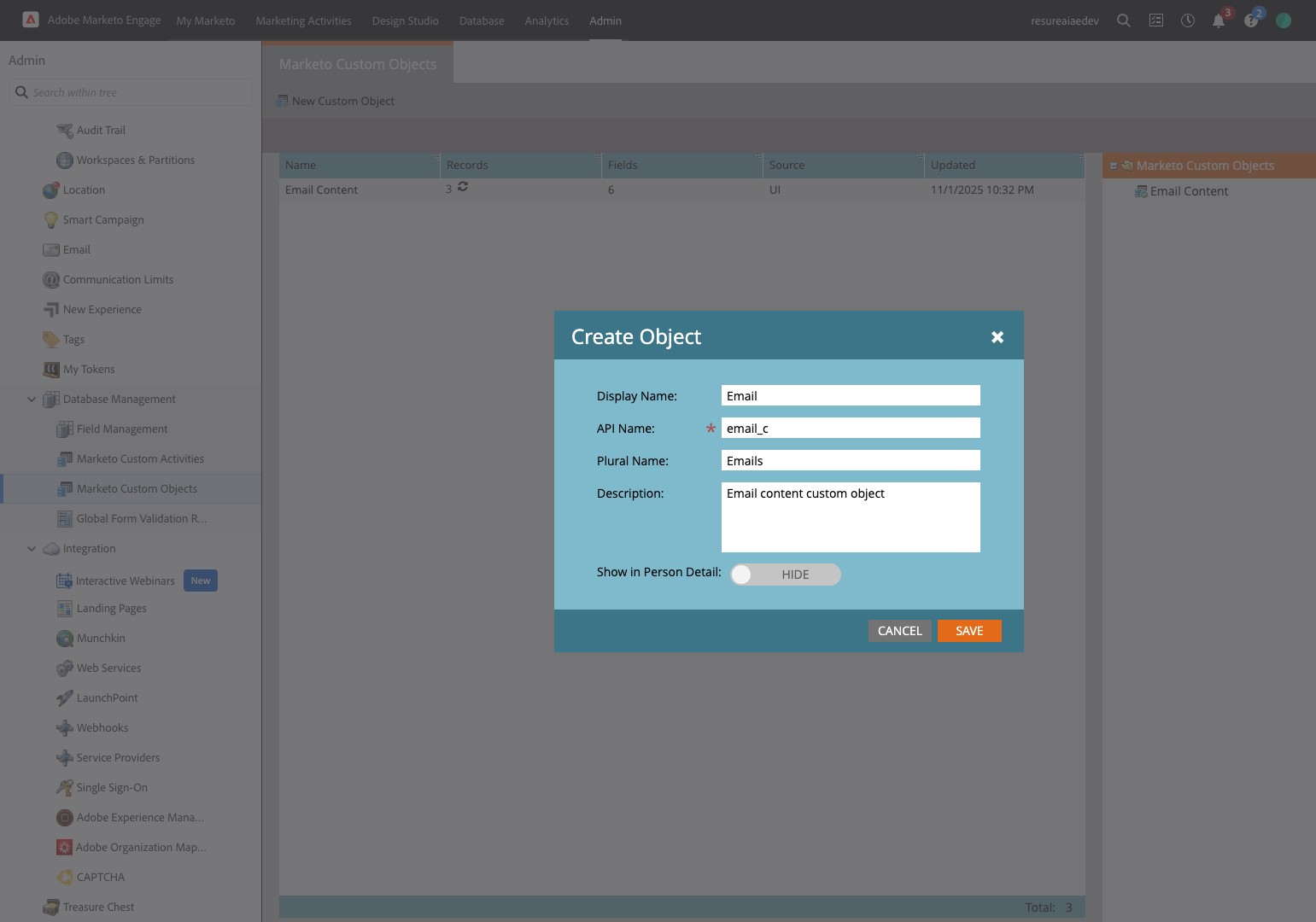The width and height of the screenshot is (1316, 922).
Task: Click the Interactive Webinars icon
Action: (x=64, y=581)
